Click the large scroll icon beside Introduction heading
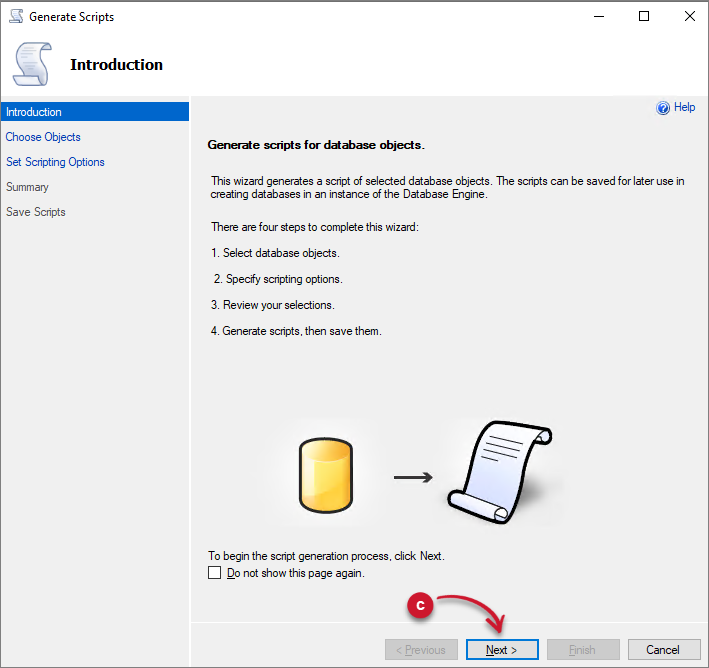The height and width of the screenshot is (668, 709). coord(33,64)
